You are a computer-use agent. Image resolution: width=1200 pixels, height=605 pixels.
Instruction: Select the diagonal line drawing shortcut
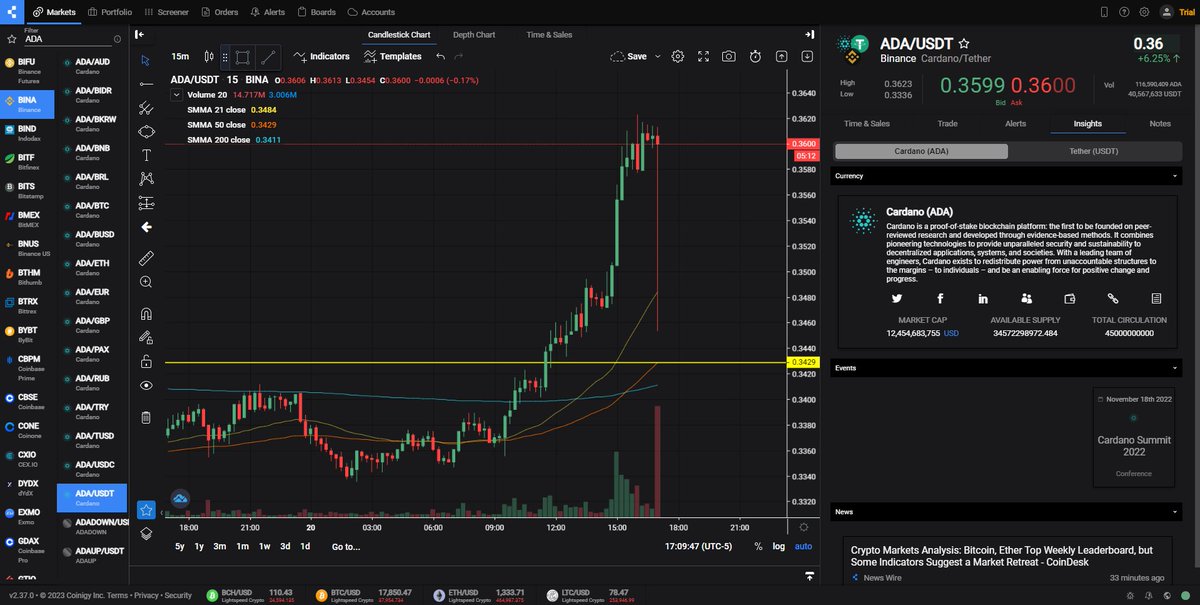(268, 57)
